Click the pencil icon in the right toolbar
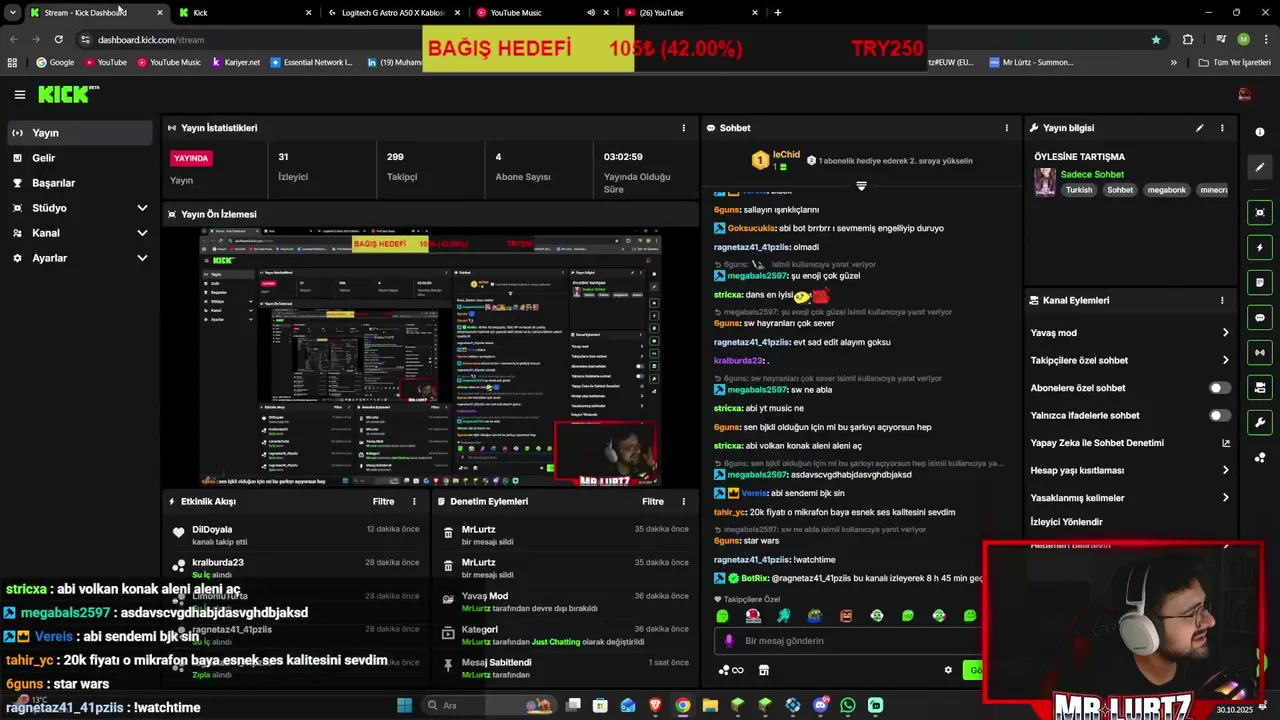 point(1260,167)
